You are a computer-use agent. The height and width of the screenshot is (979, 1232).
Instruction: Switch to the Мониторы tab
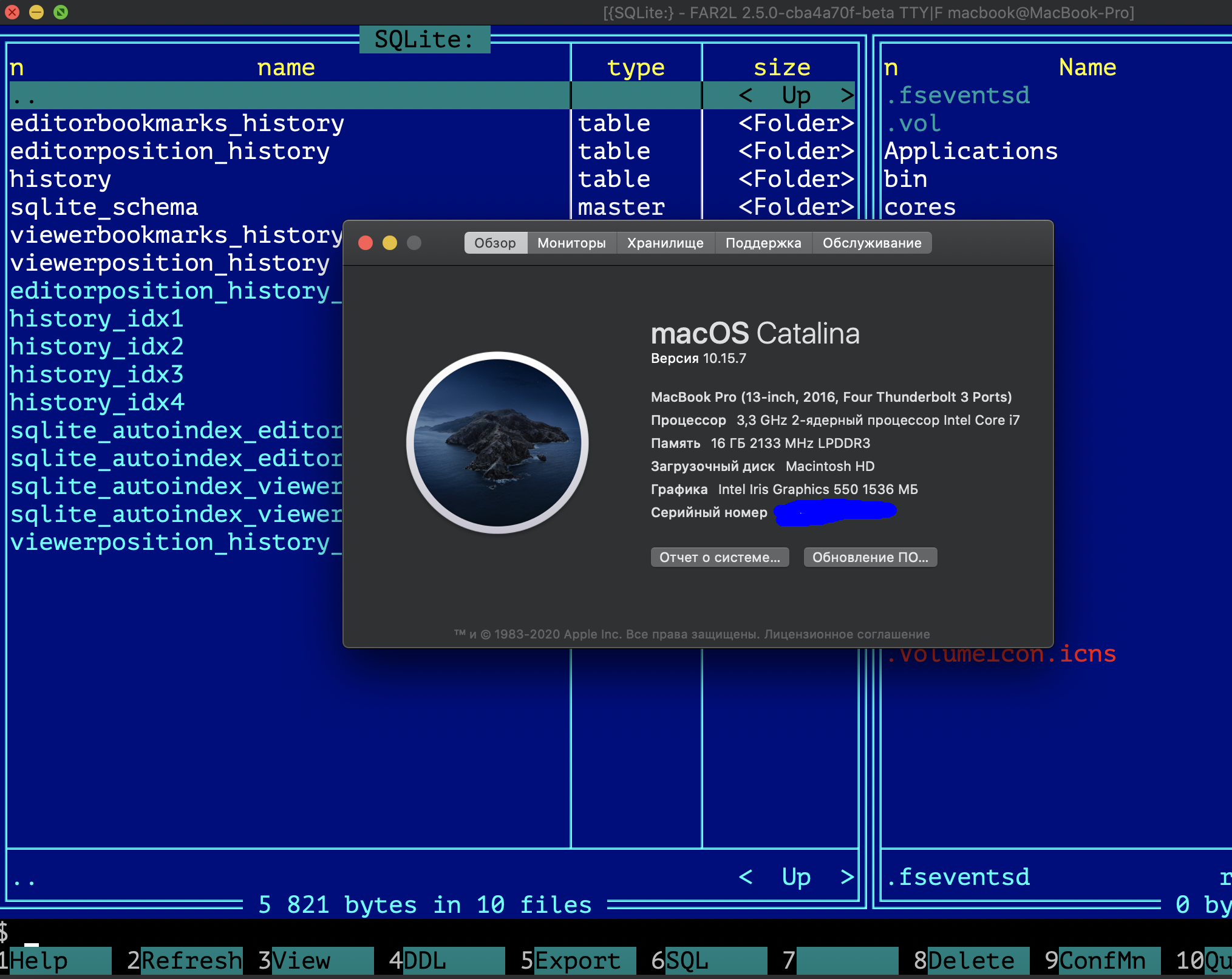coord(571,243)
